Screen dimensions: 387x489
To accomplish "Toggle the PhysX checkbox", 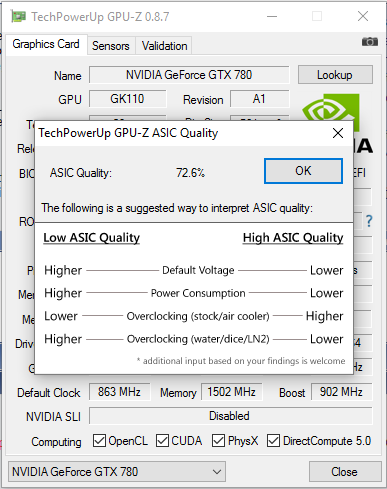I will (218, 440).
